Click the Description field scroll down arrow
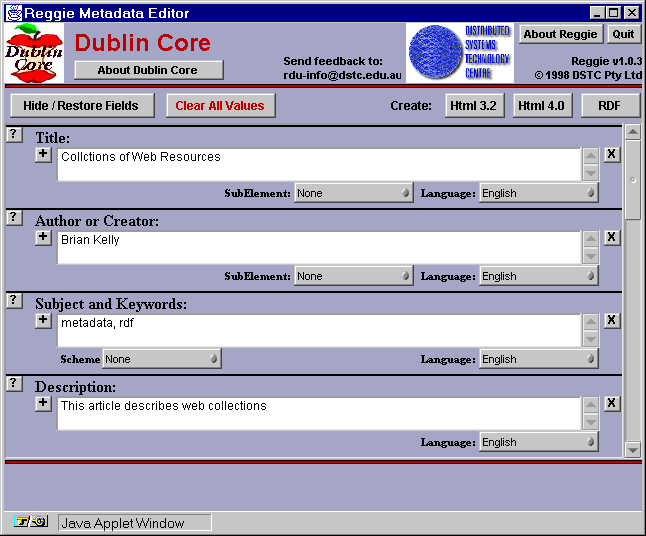The height and width of the screenshot is (536, 646). pos(590,422)
